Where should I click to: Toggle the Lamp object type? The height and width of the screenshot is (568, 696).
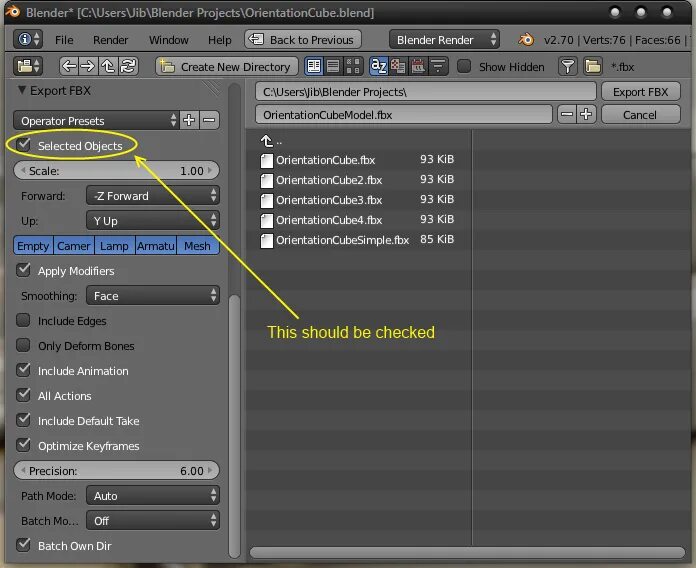[115, 245]
